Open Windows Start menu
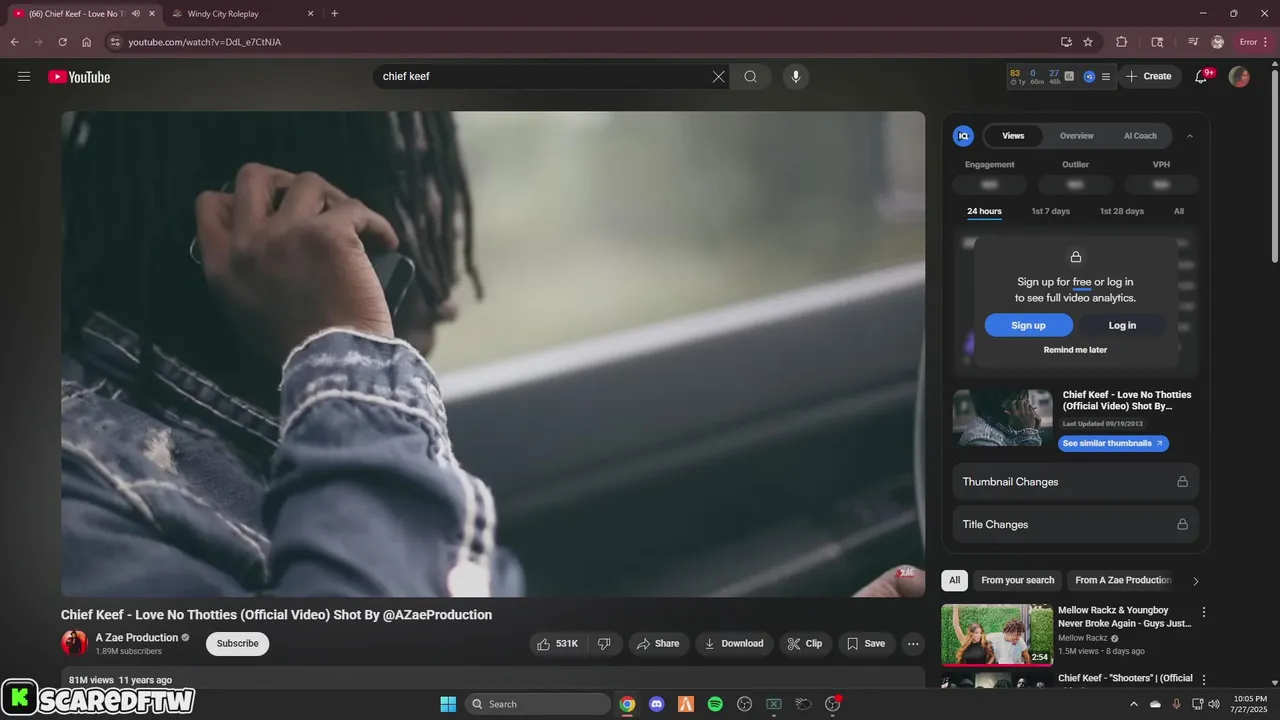The image size is (1280, 720). pyautogui.click(x=448, y=704)
